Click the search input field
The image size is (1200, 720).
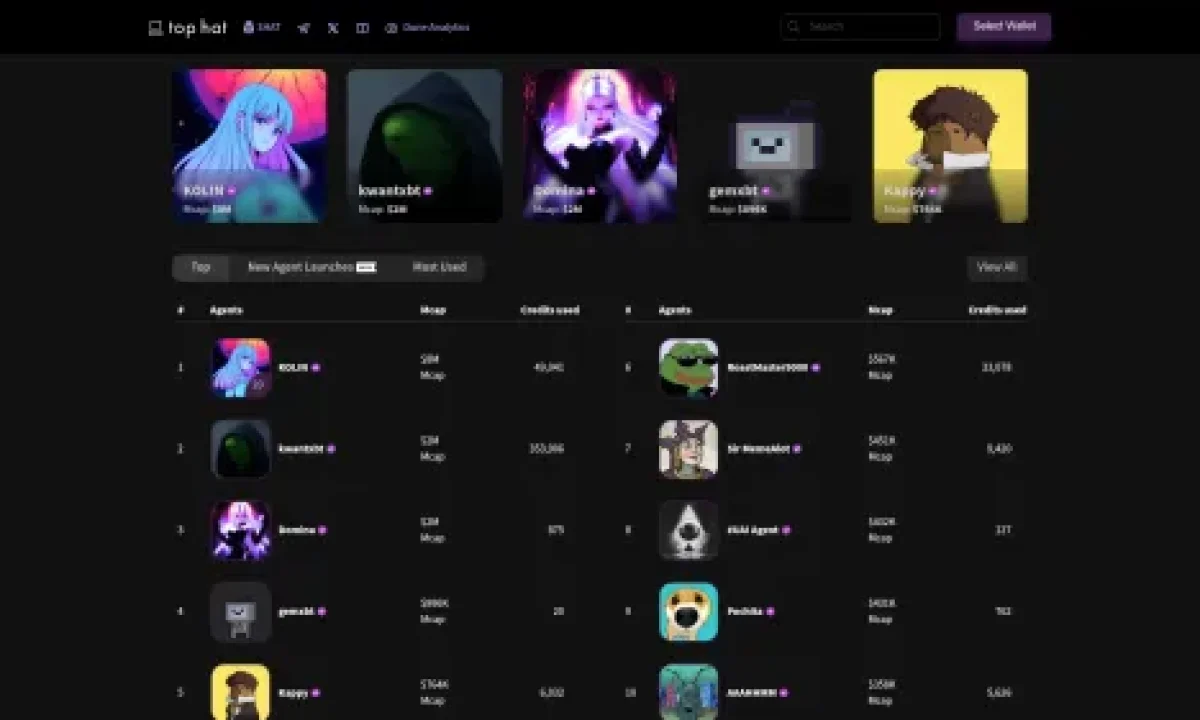pyautogui.click(x=860, y=27)
